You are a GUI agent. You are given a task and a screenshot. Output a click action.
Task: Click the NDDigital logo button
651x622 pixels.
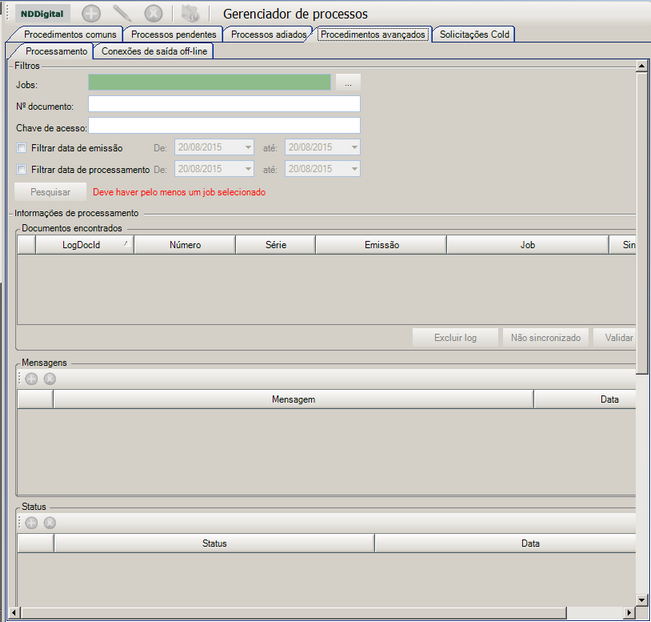click(x=41, y=14)
